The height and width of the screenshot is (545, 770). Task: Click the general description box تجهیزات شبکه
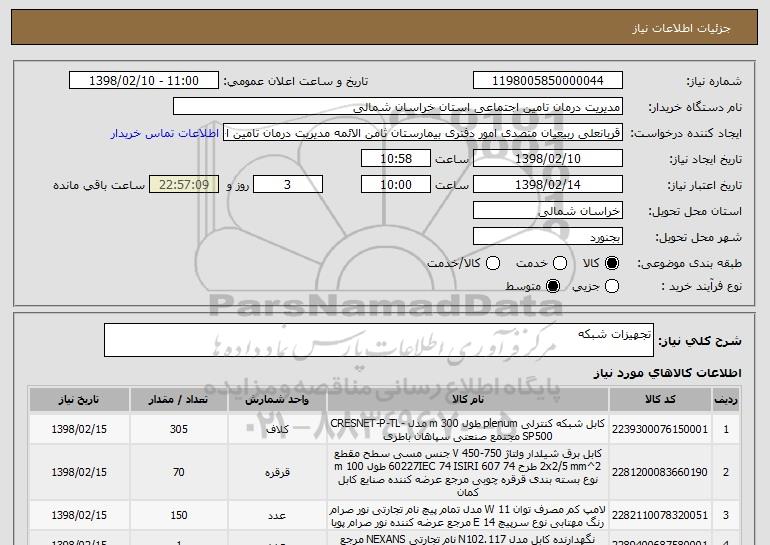pyautogui.click(x=379, y=340)
